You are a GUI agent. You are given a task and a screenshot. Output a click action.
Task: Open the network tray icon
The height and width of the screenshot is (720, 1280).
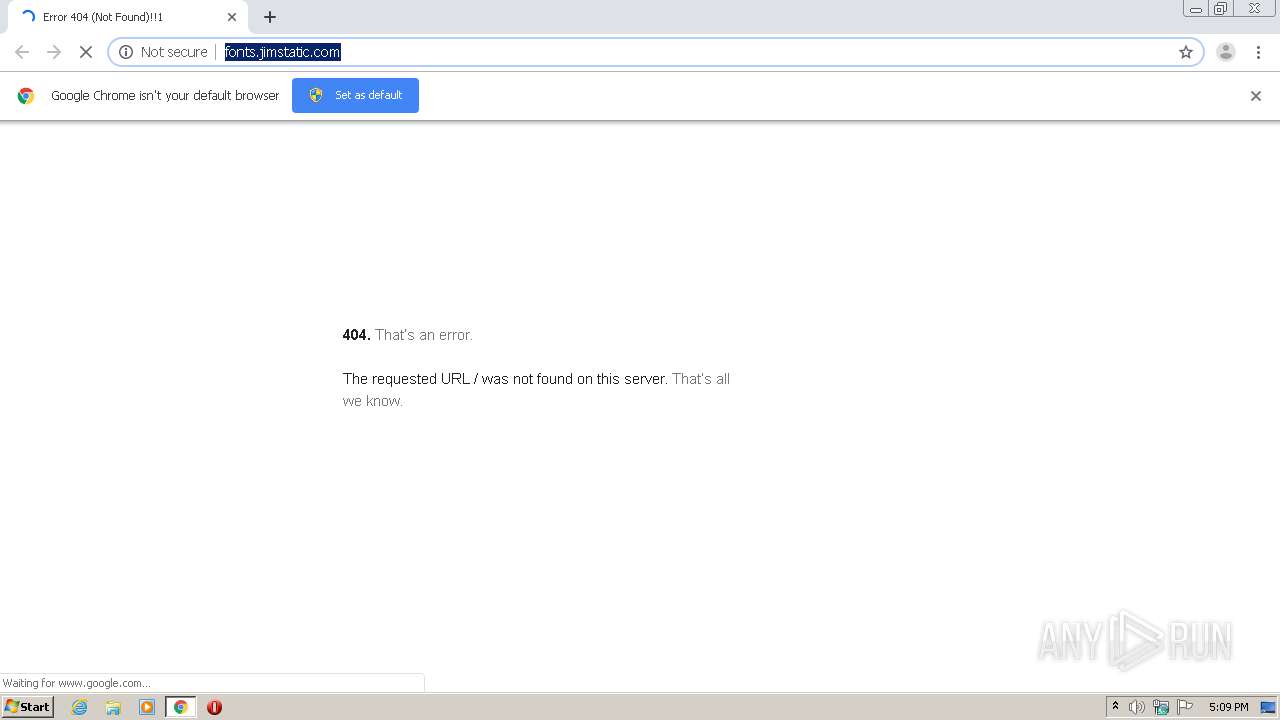tap(1161, 707)
